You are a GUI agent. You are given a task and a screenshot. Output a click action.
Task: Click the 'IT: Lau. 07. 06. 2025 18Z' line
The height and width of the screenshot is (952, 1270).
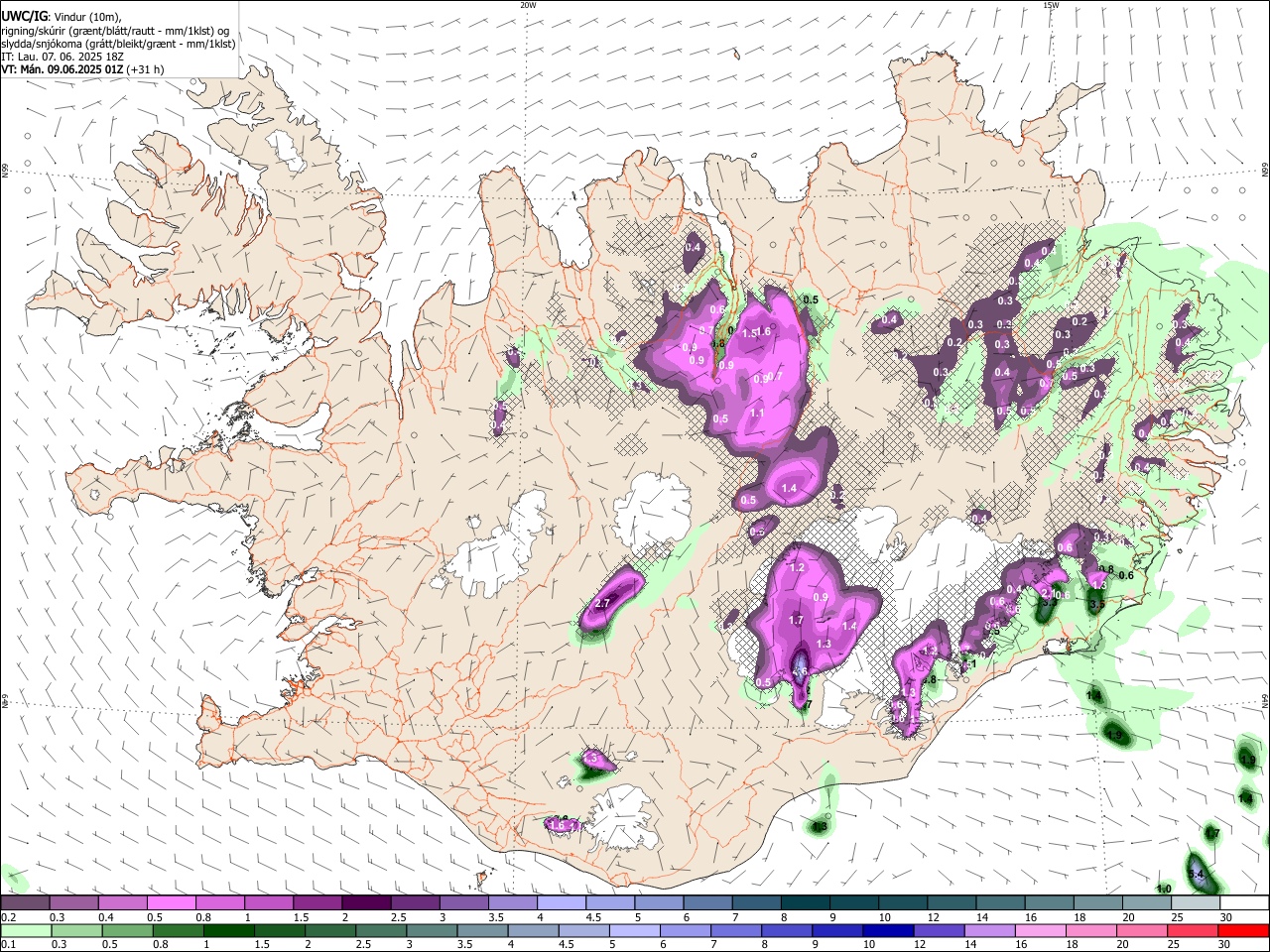[62, 57]
